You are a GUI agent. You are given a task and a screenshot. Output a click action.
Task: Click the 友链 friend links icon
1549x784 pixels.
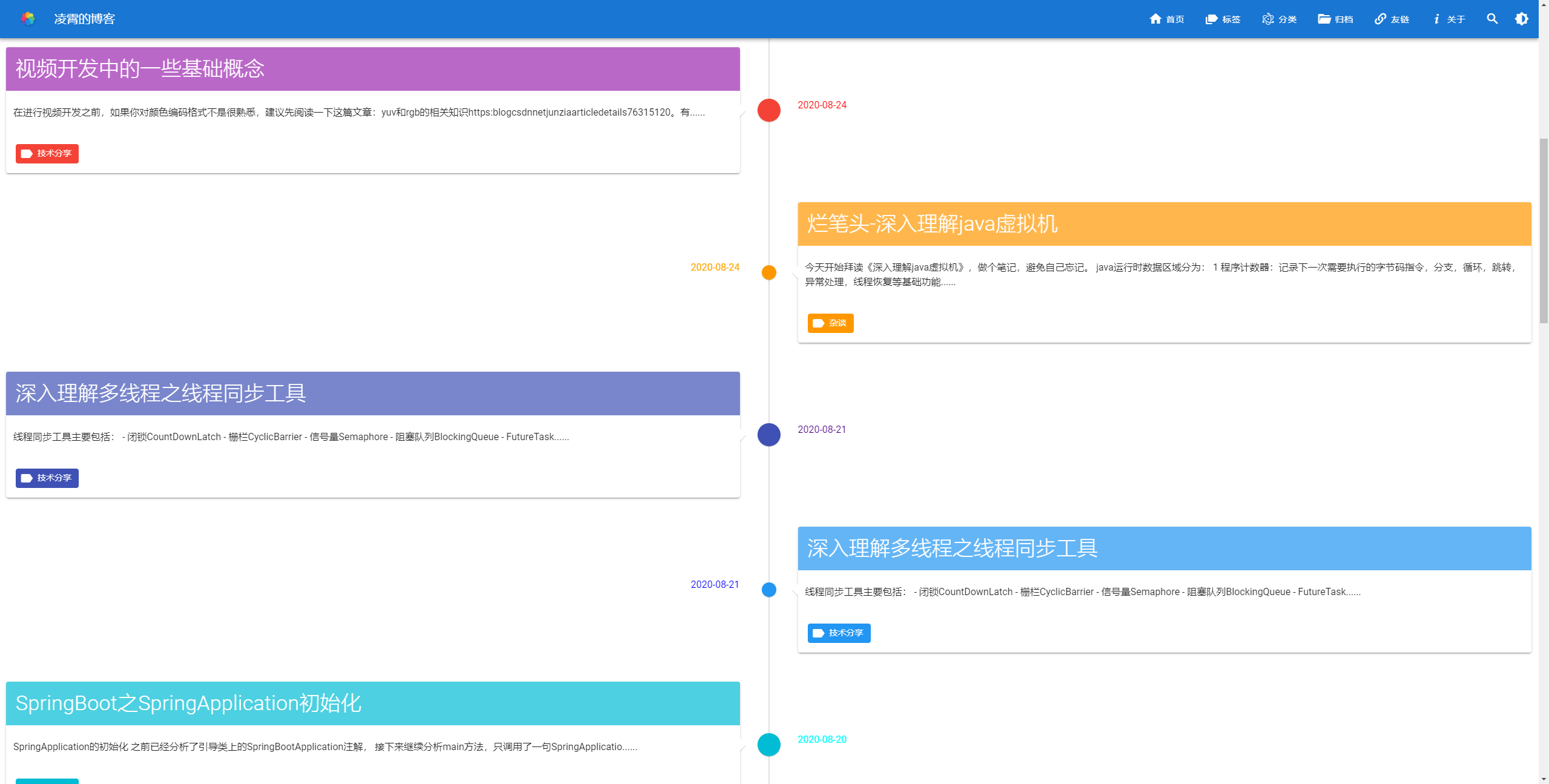click(1381, 19)
